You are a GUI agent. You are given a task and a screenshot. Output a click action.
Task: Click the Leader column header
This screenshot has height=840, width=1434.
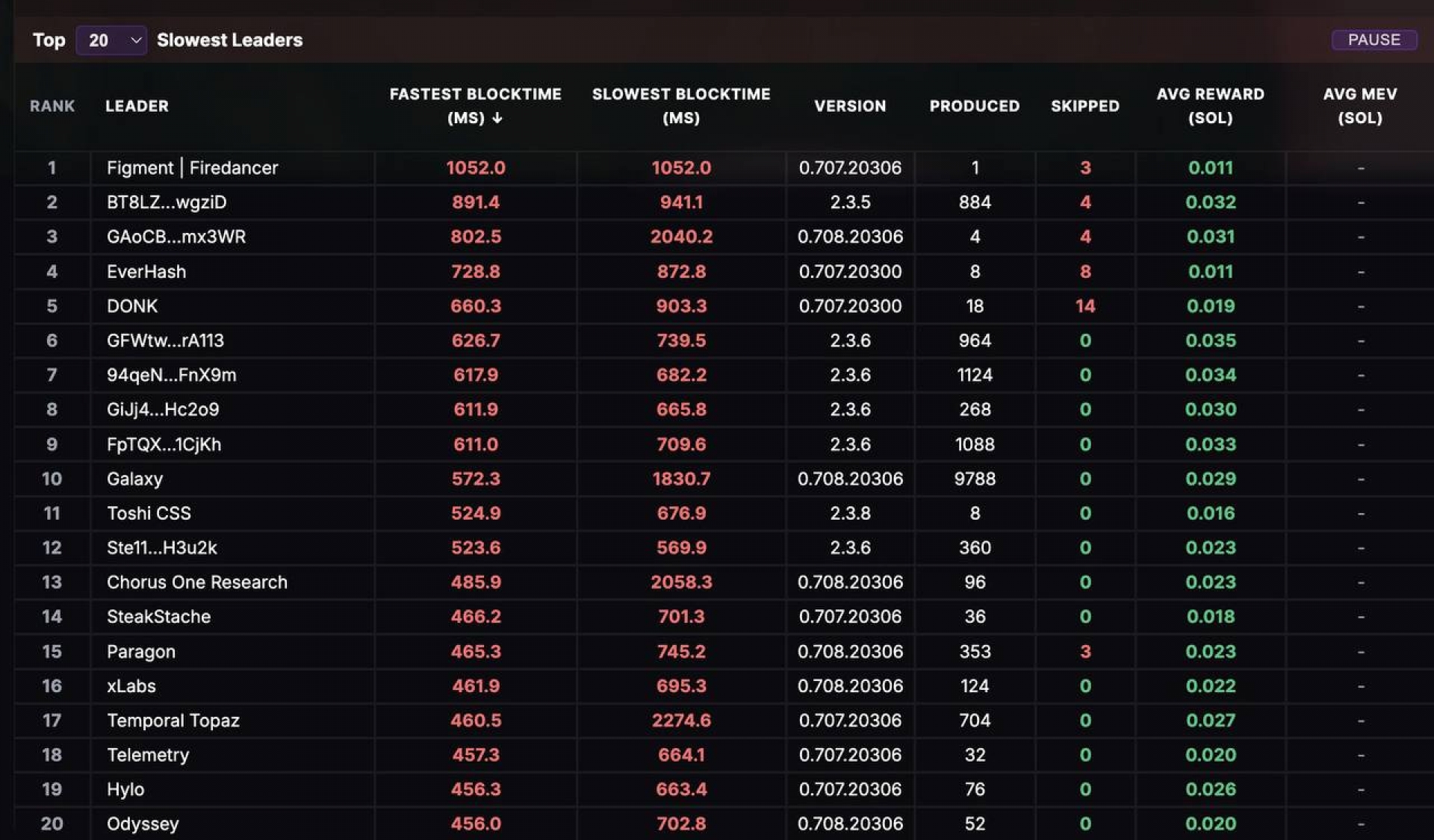tap(137, 106)
